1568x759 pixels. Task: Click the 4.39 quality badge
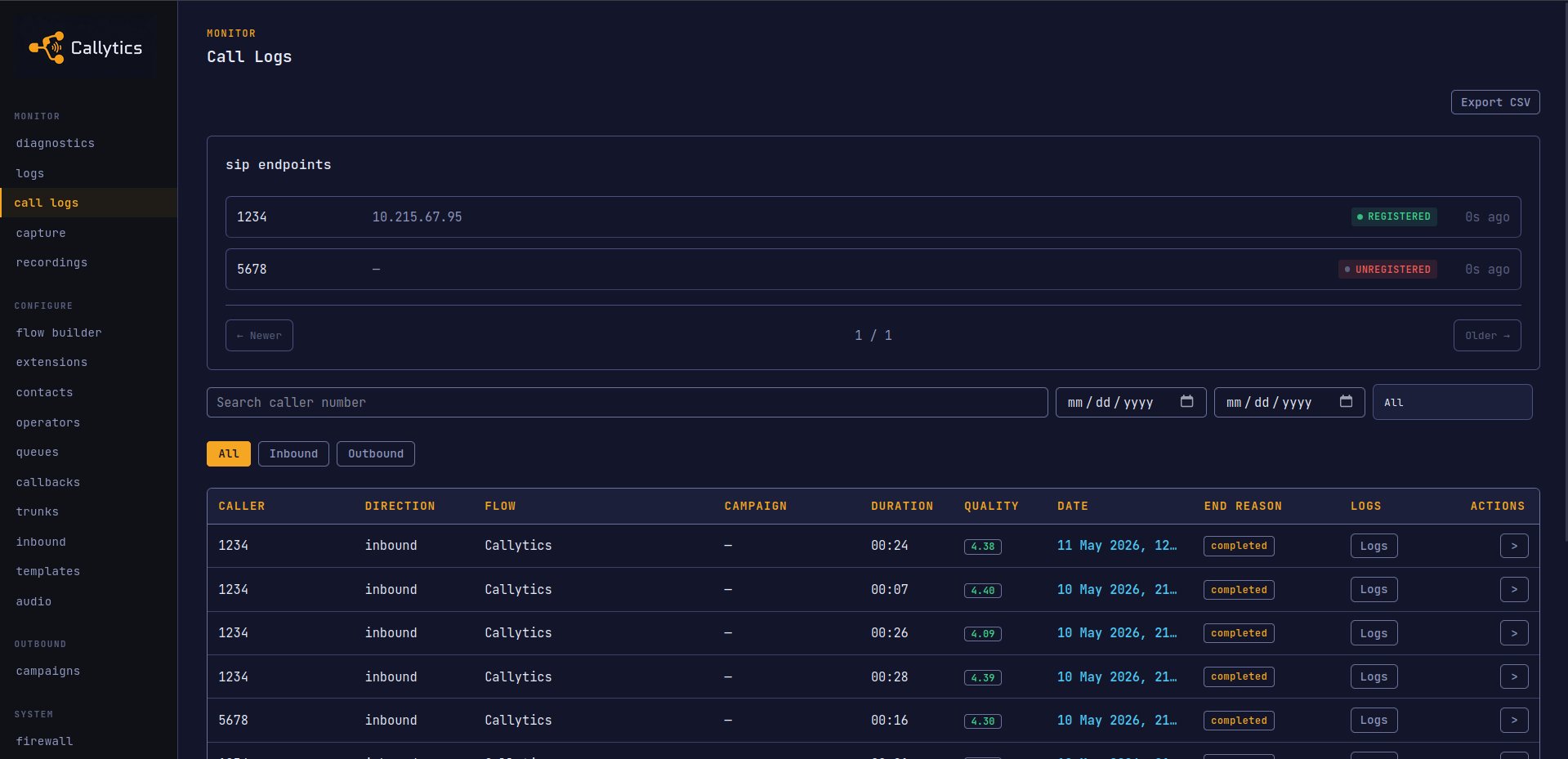click(x=982, y=677)
